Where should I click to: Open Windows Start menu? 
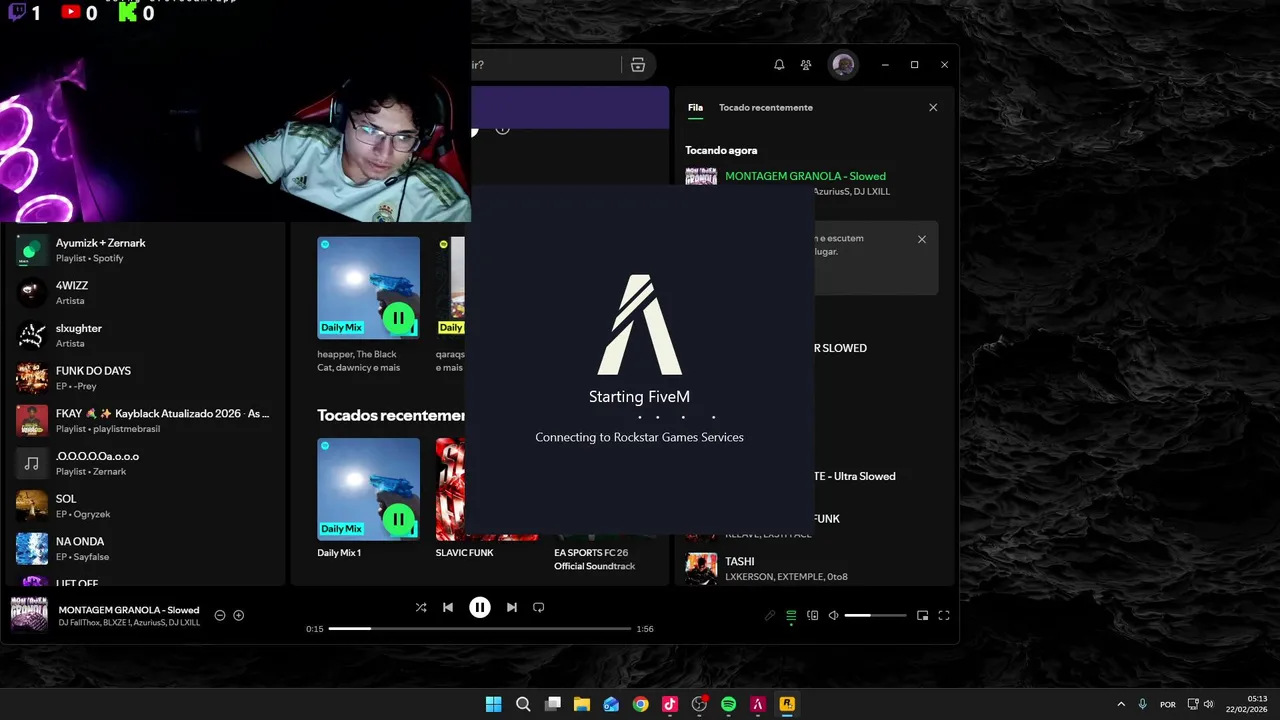pos(494,704)
